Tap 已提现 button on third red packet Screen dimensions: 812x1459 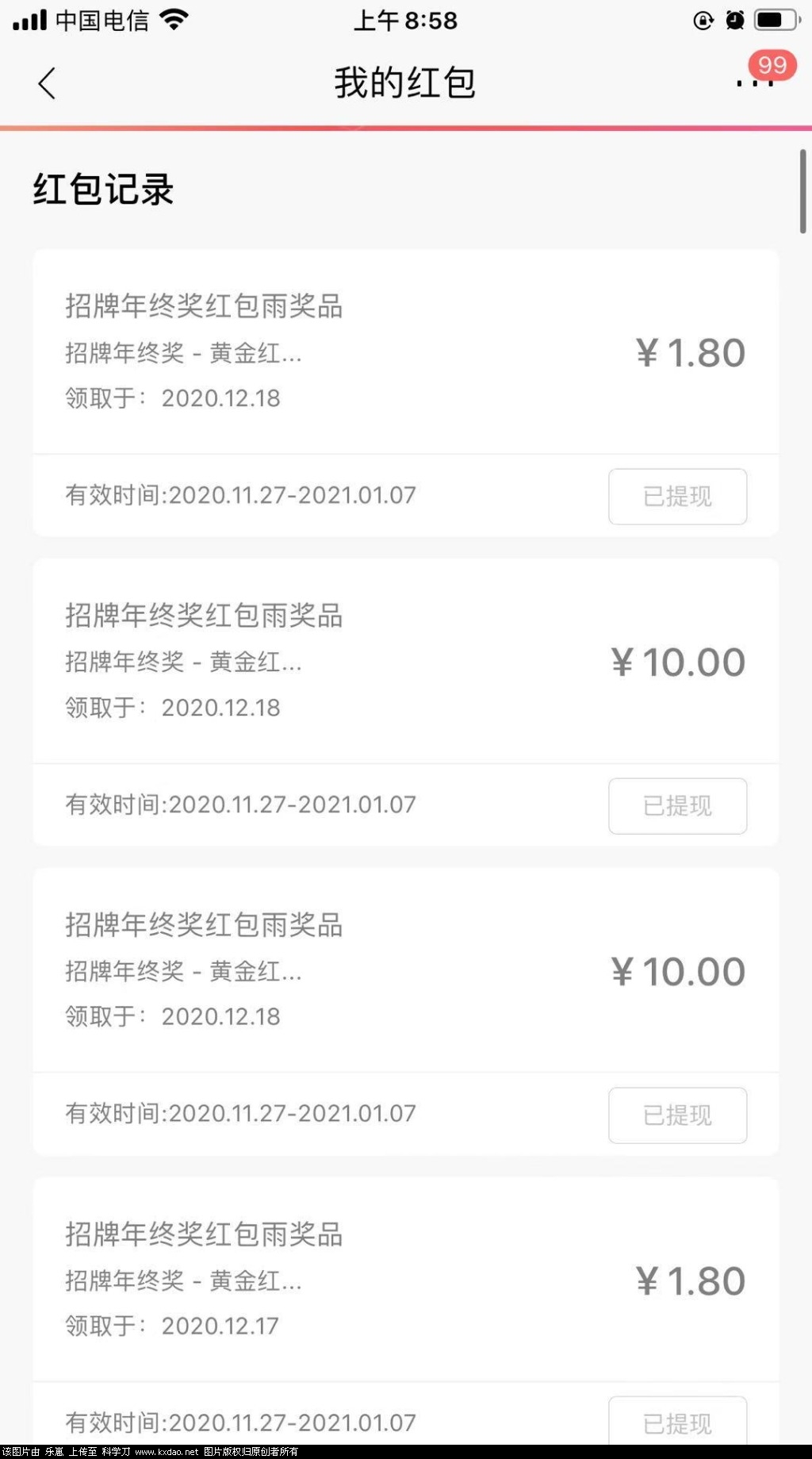(677, 1115)
